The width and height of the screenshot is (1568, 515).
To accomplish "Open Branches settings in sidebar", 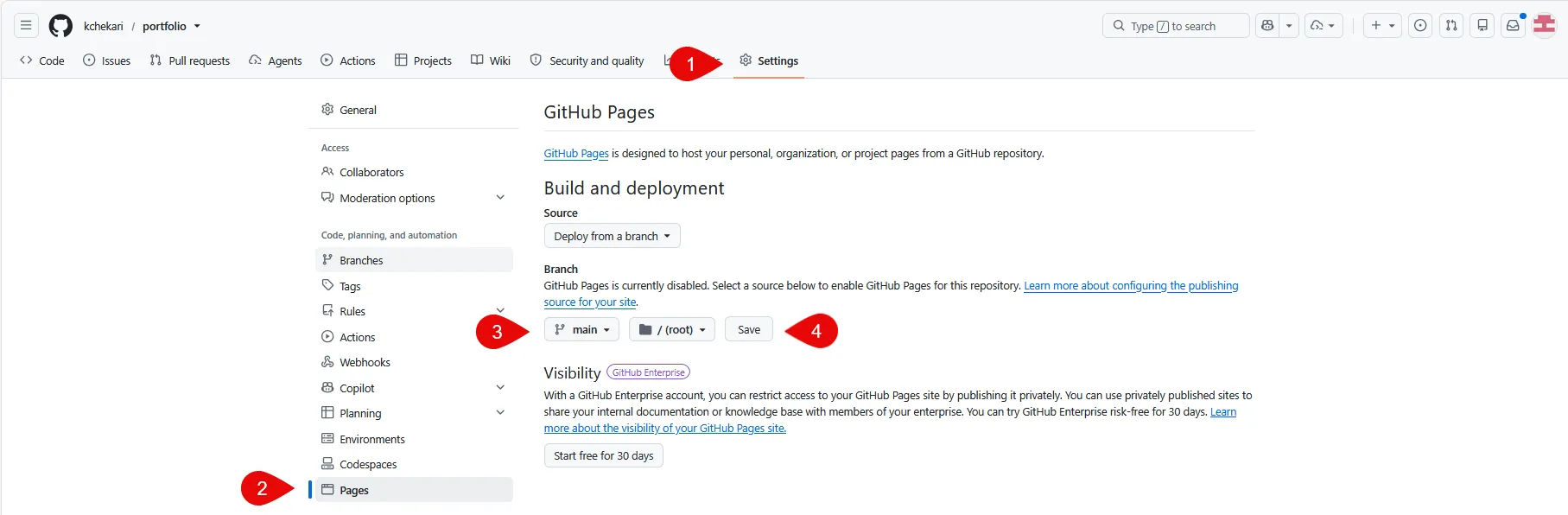I will [x=414, y=260].
